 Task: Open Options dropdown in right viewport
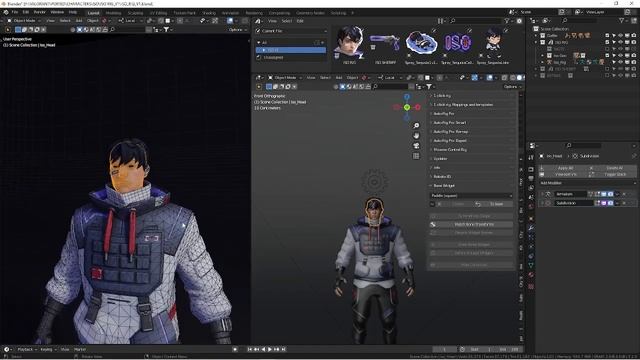[512, 87]
